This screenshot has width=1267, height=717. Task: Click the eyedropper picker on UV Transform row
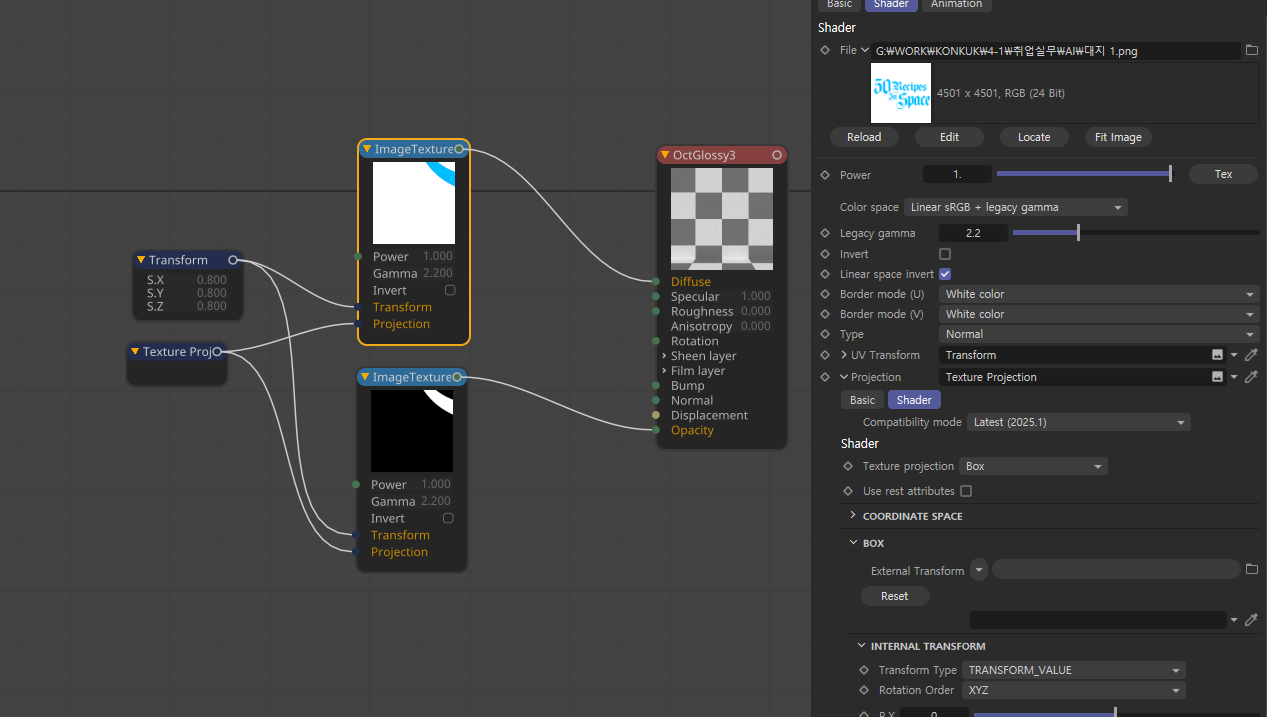[x=1251, y=355]
